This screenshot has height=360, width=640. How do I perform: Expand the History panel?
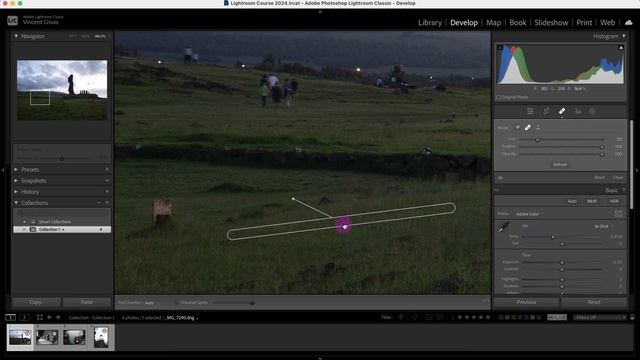tap(16, 191)
